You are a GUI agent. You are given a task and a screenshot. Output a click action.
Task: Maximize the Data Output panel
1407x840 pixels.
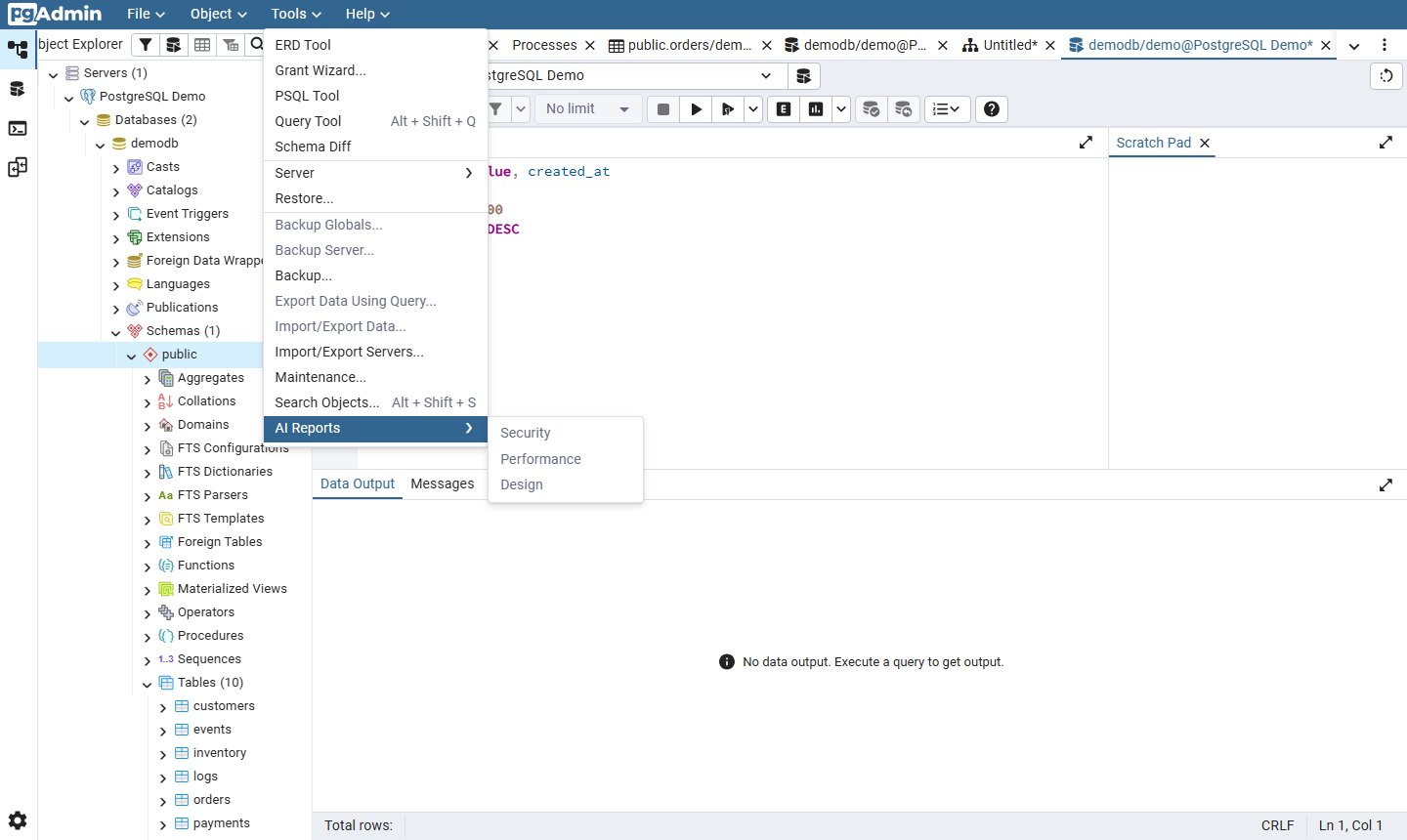tap(1386, 484)
